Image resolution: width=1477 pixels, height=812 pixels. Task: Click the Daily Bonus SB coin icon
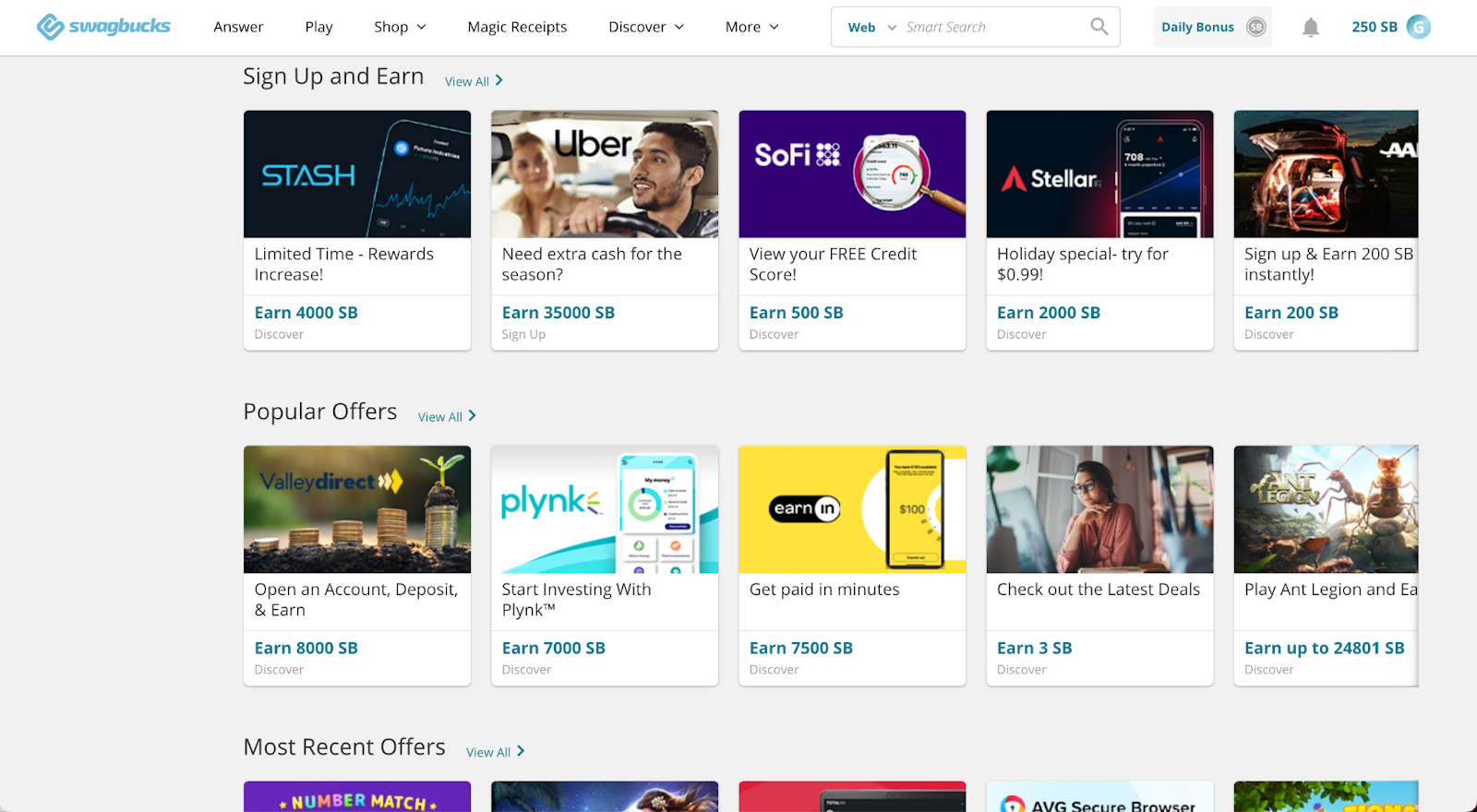coord(1255,27)
